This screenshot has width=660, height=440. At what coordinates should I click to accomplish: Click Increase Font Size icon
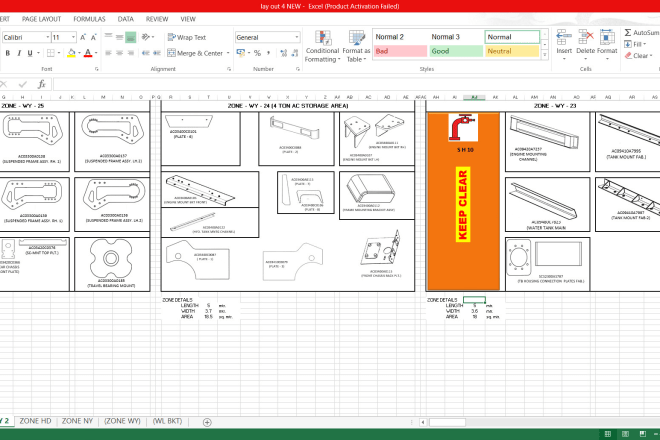tap(83, 37)
